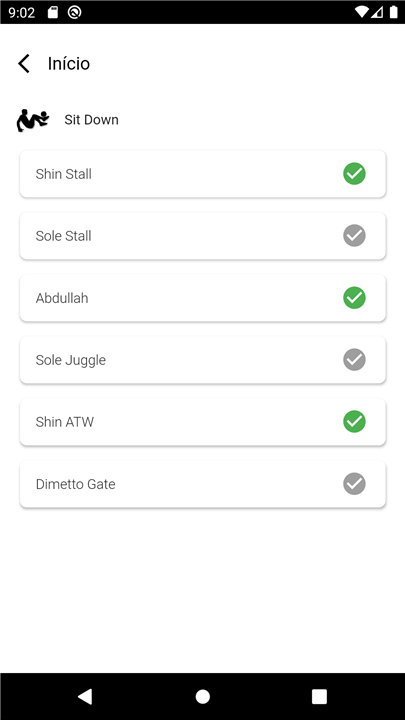Screen dimensions: 405x720
Task: Untick the Shin ATW completed checkmark
Action: coord(354,422)
